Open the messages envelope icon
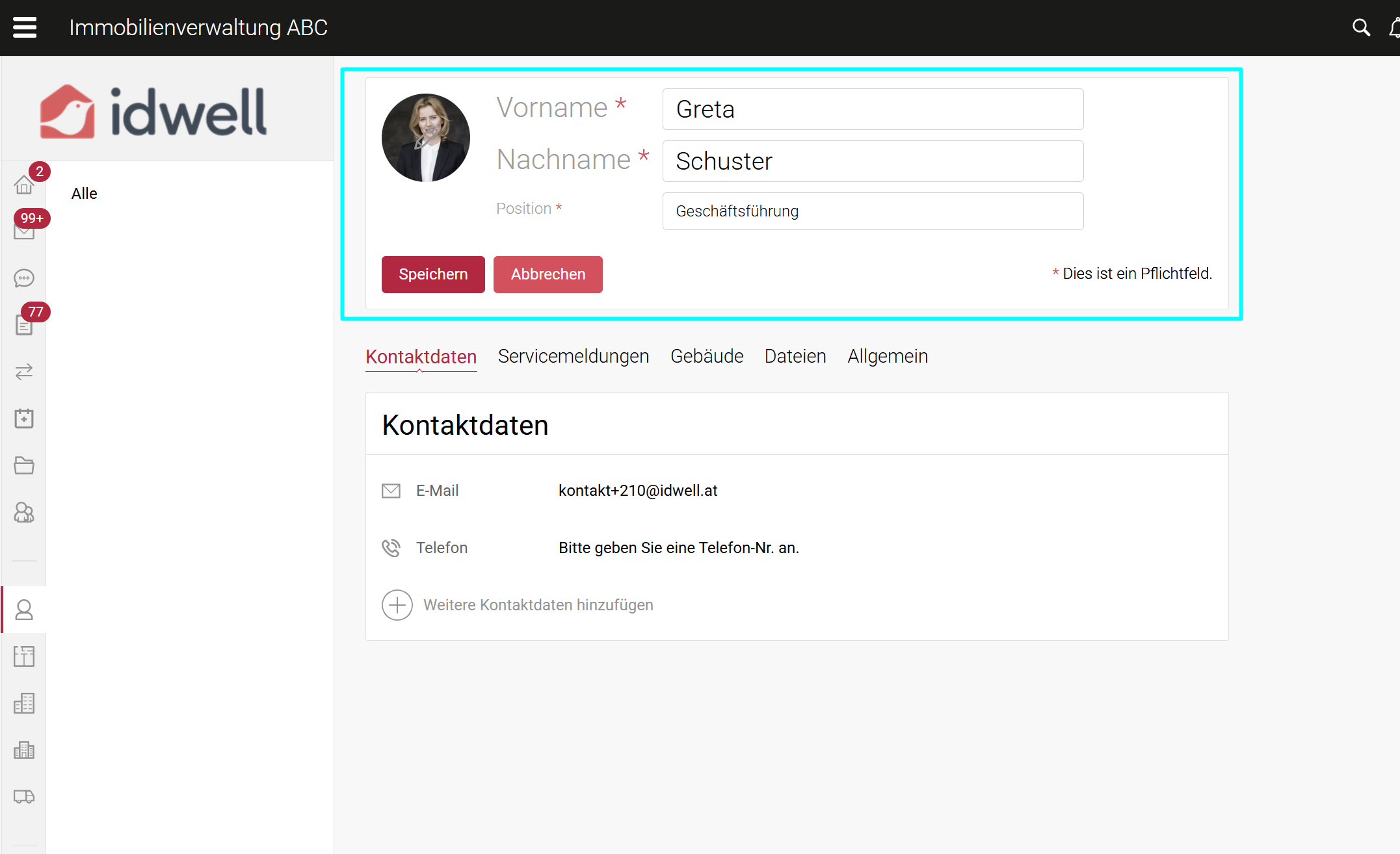Image resolution: width=1400 pixels, height=854 pixels. point(24,231)
